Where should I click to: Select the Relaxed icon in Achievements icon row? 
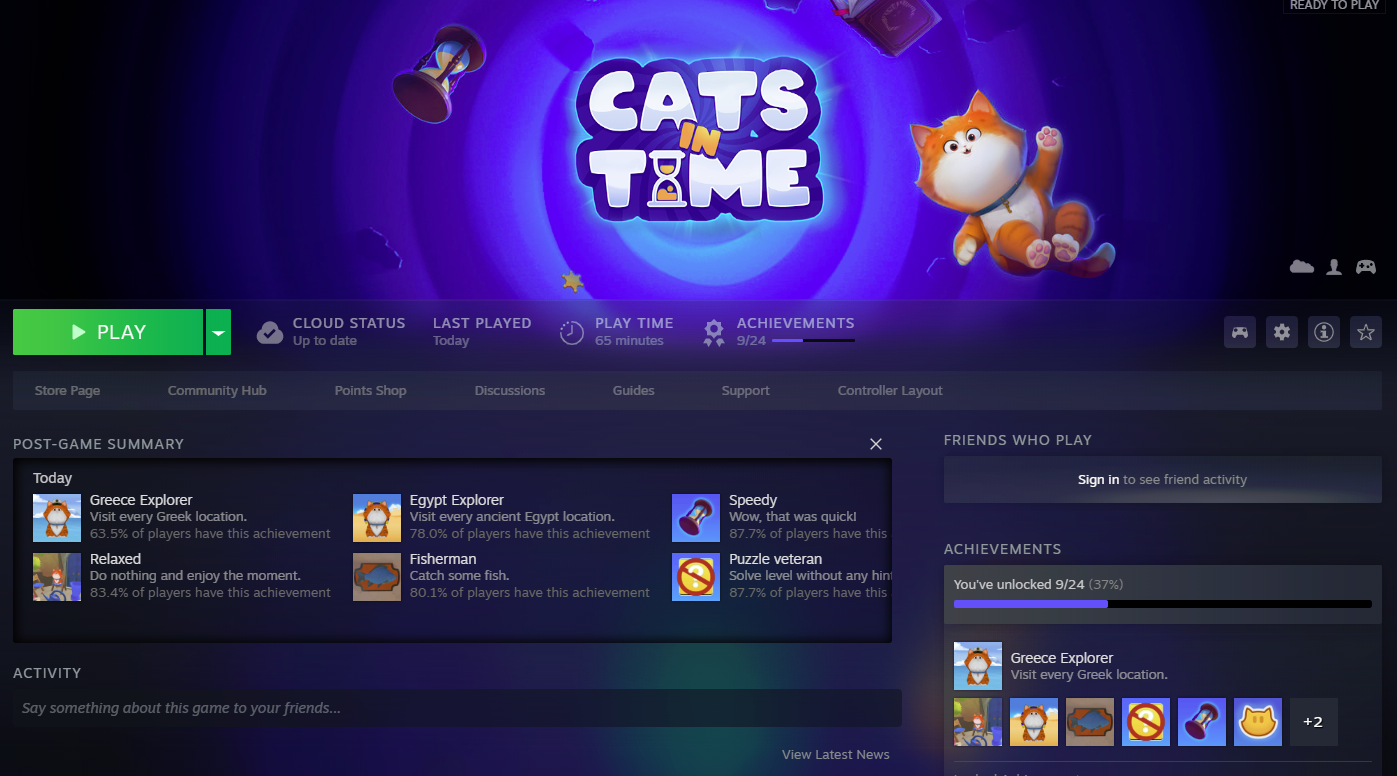[978, 722]
